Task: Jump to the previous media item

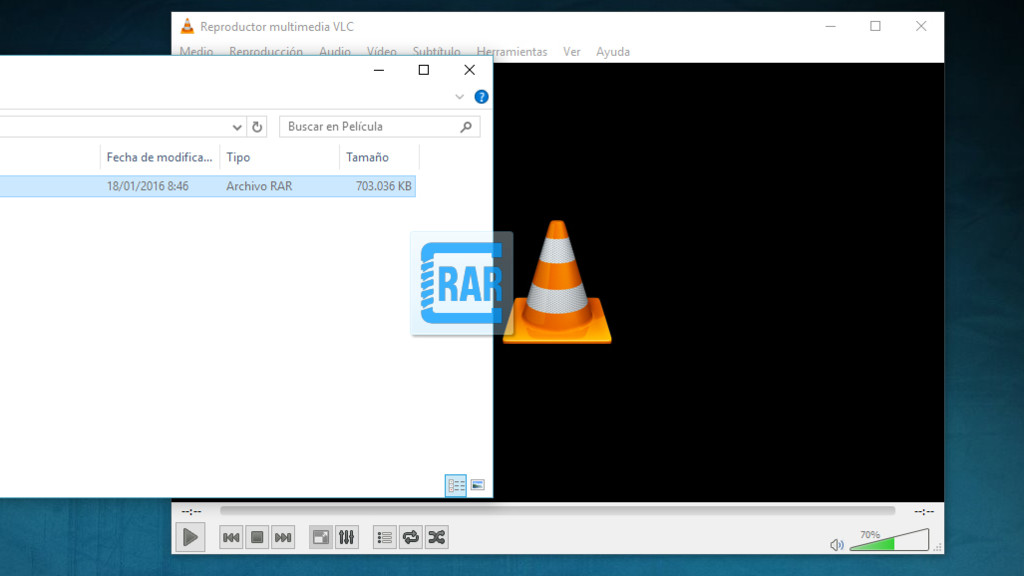Action: 231,537
